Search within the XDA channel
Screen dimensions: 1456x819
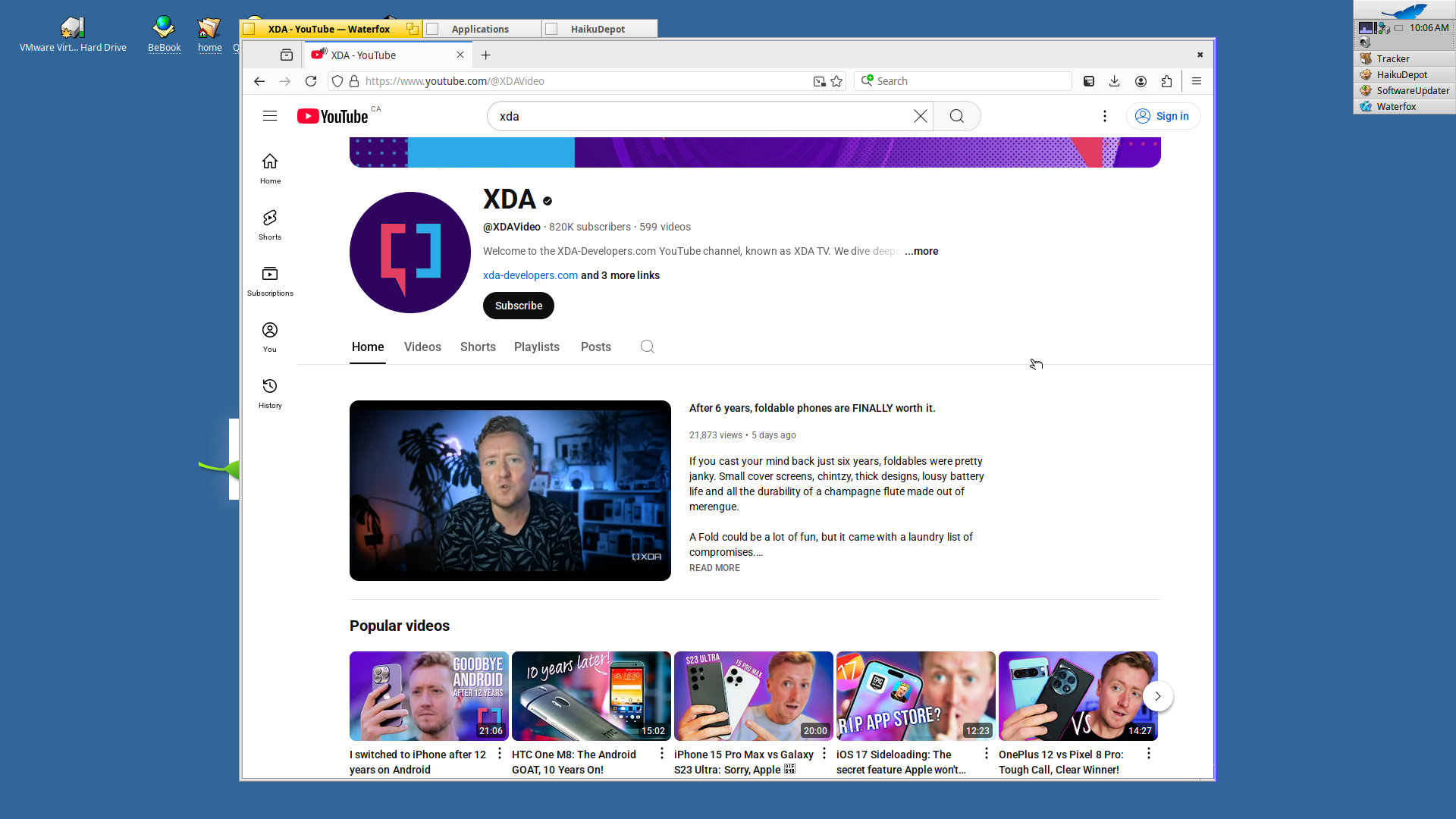(647, 347)
